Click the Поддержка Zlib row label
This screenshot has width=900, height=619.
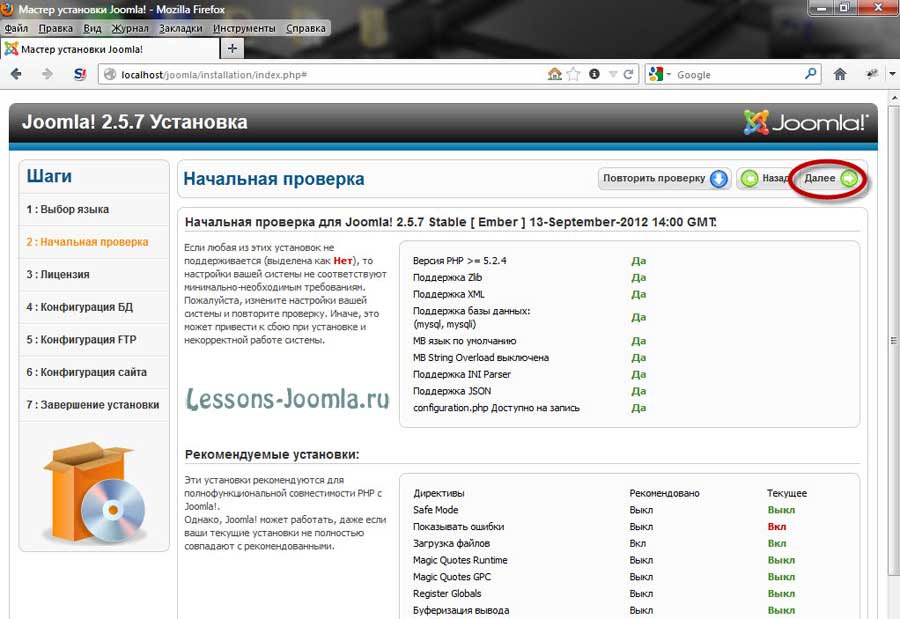[x=448, y=277]
